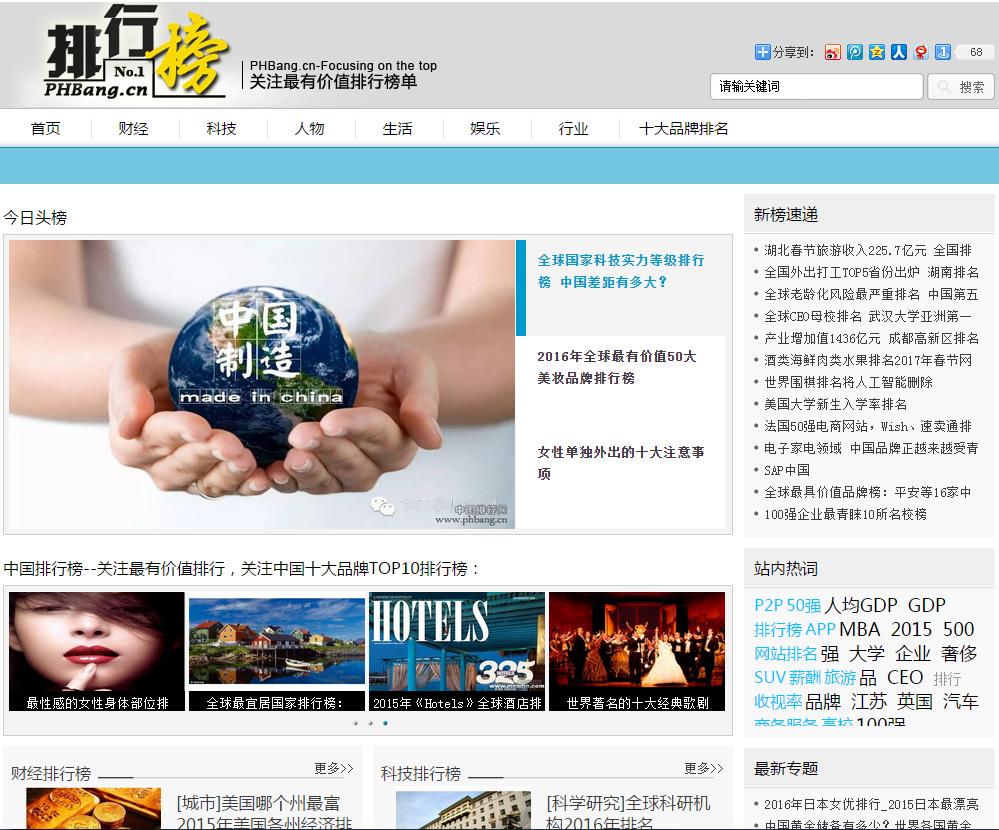Select headline 女性单独外出的十大注意事项
This screenshot has height=830, width=999.
621,463
